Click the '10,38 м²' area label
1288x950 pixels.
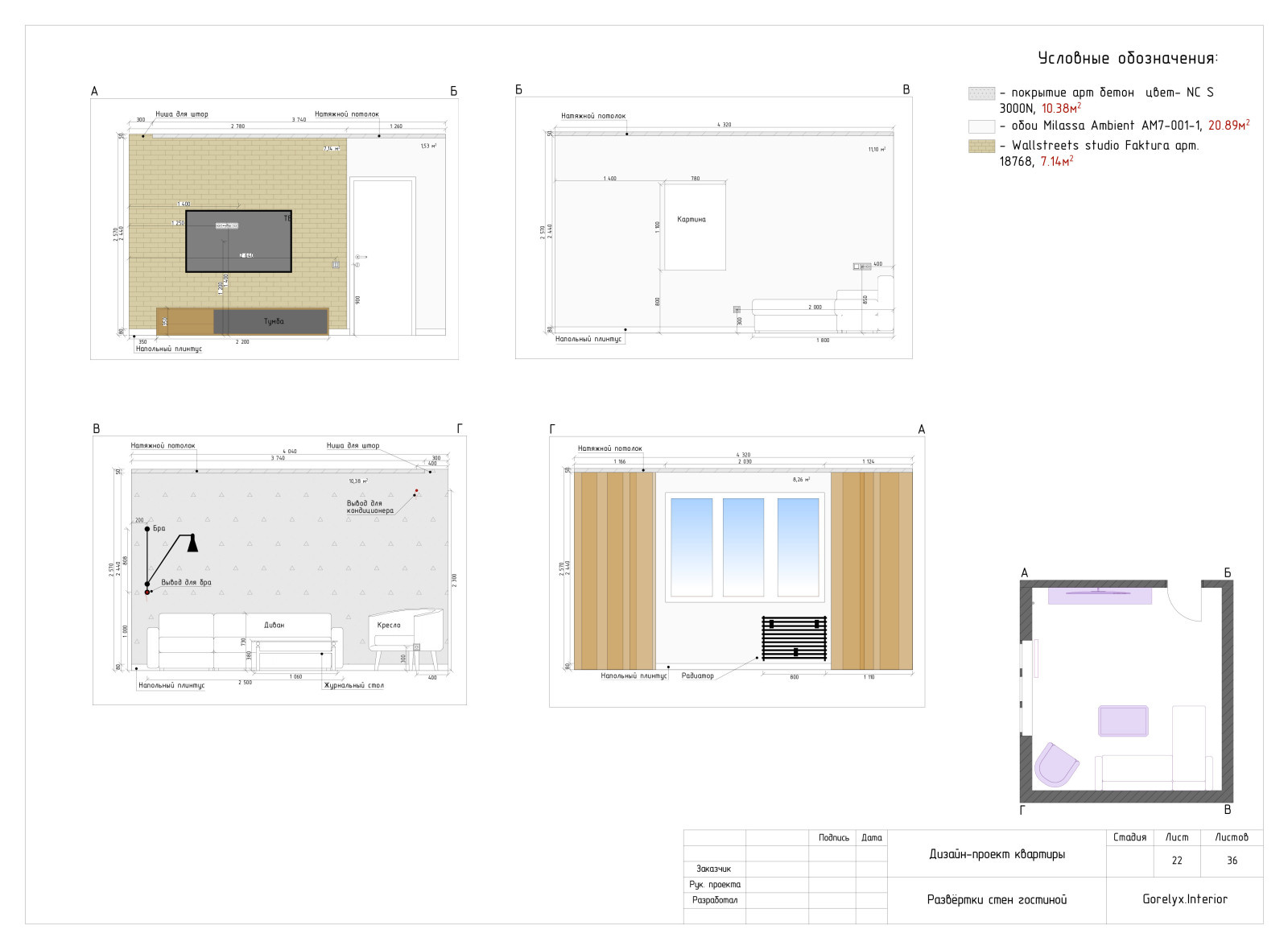358,481
